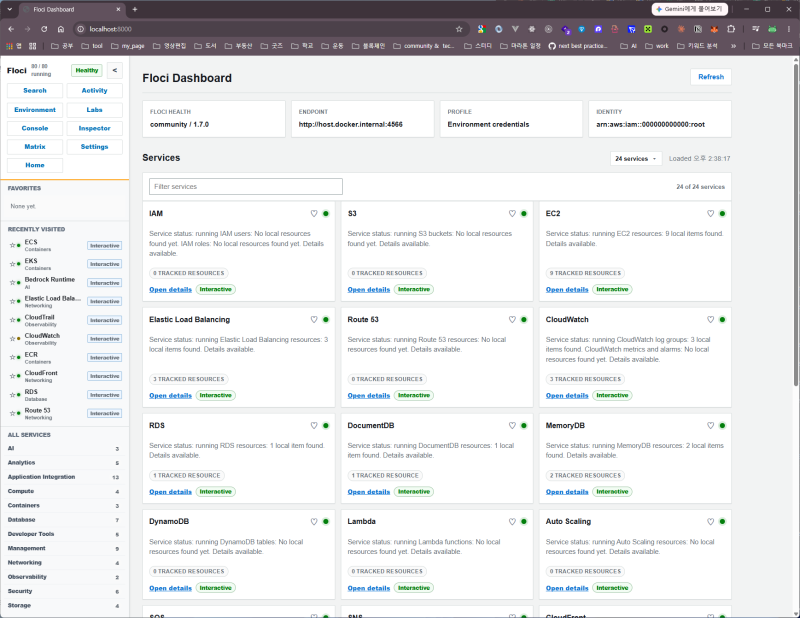Screen dimensions: 800x618
Task: Favorite the DocumentDB card heart
Action: point(512,426)
